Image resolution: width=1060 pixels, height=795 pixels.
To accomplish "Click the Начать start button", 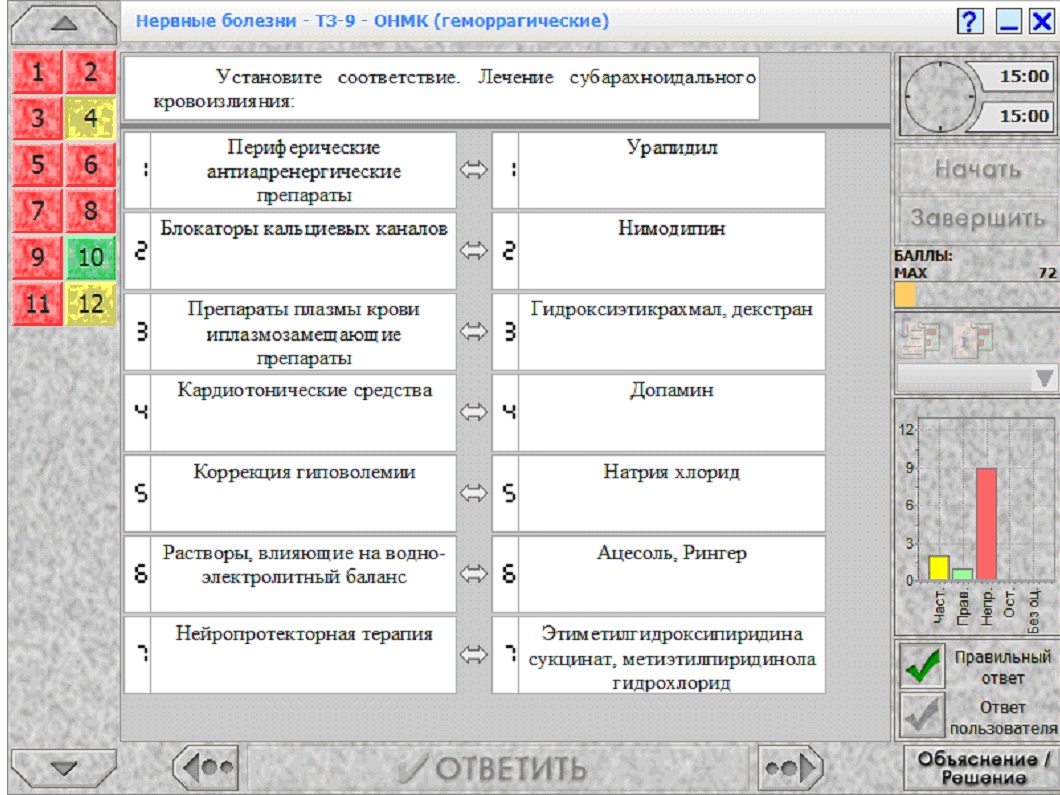I will 978,169.
